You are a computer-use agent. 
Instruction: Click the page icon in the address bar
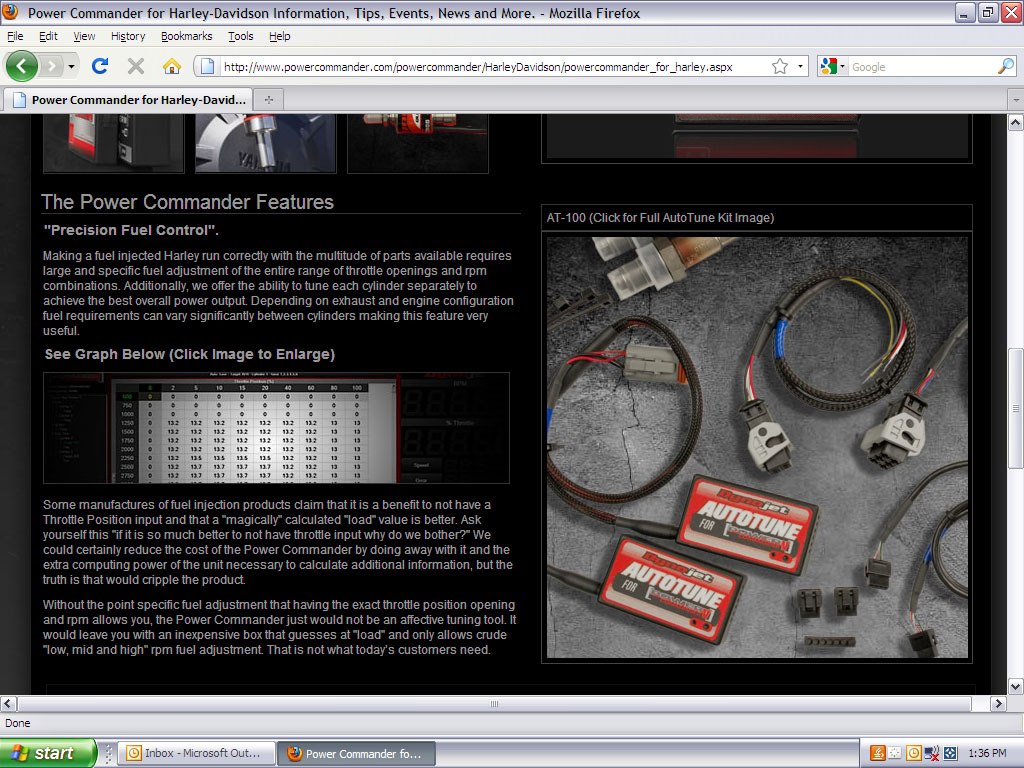click(x=207, y=66)
